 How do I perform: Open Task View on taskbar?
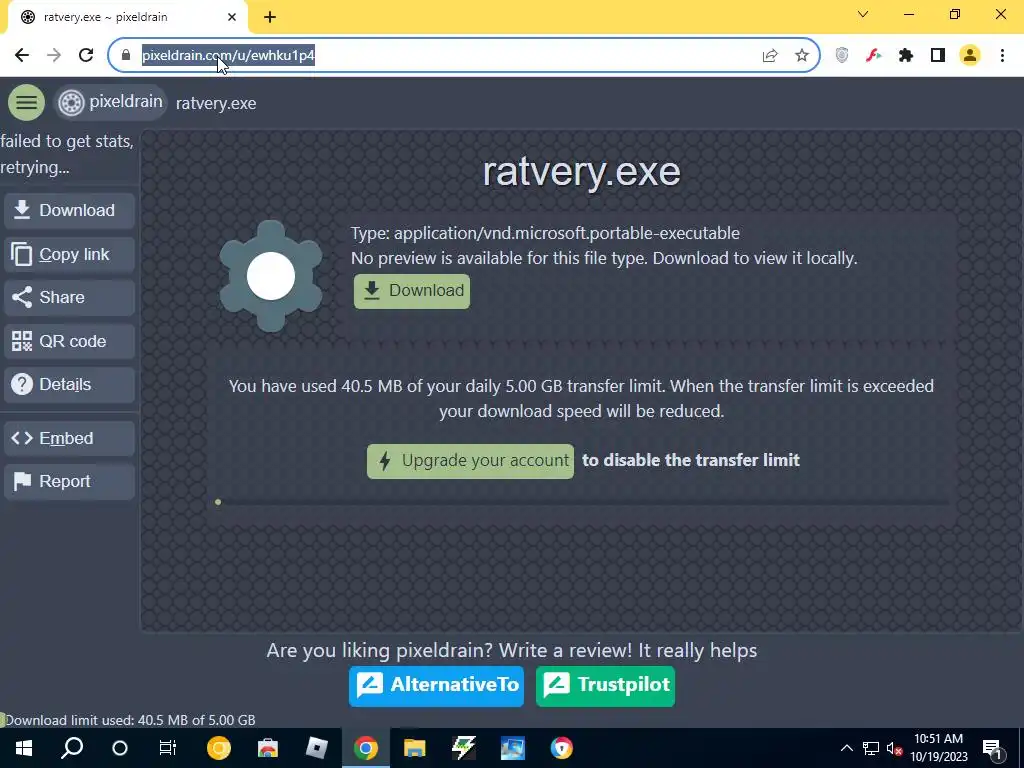(x=168, y=748)
